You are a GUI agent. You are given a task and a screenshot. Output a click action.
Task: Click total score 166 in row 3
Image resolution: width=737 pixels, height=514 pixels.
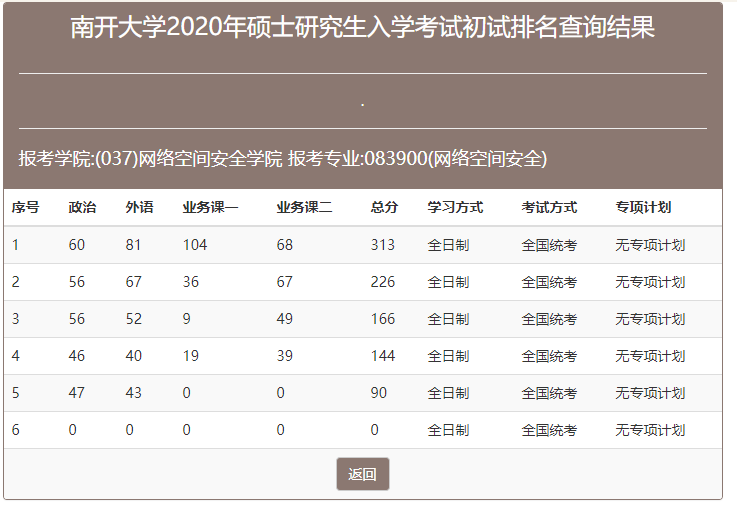pos(383,319)
